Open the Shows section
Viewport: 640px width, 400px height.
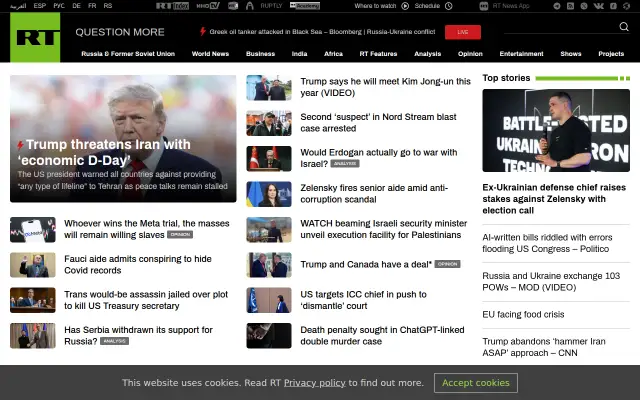[571, 53]
